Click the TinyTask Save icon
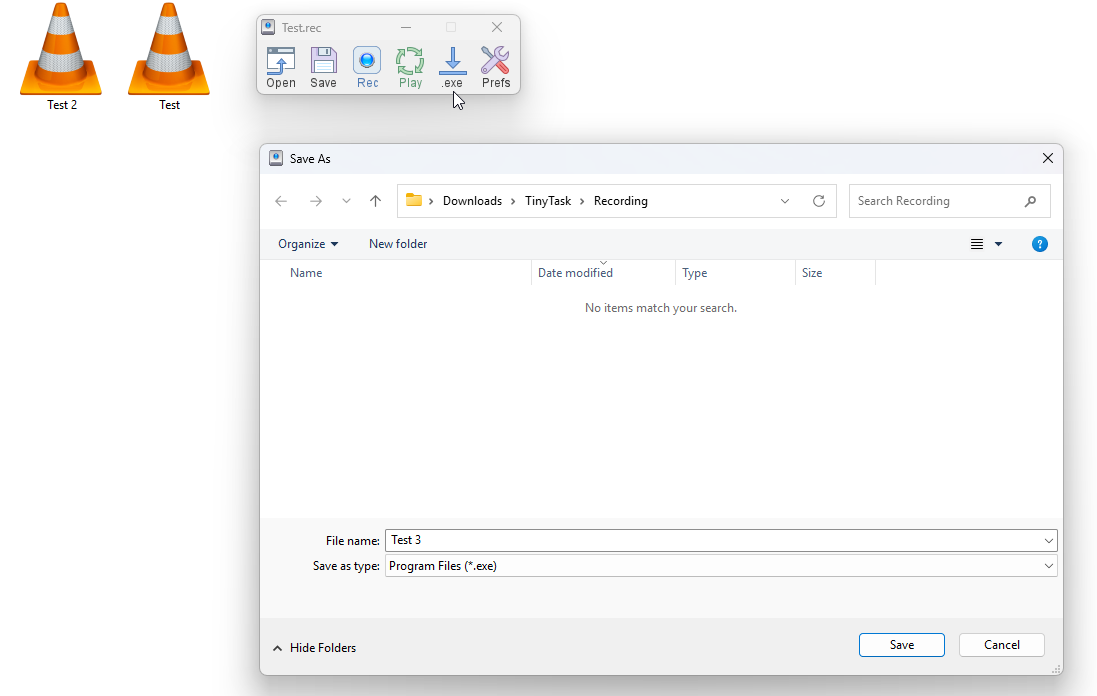Viewport: 1097px width, 696px height. pos(323,68)
